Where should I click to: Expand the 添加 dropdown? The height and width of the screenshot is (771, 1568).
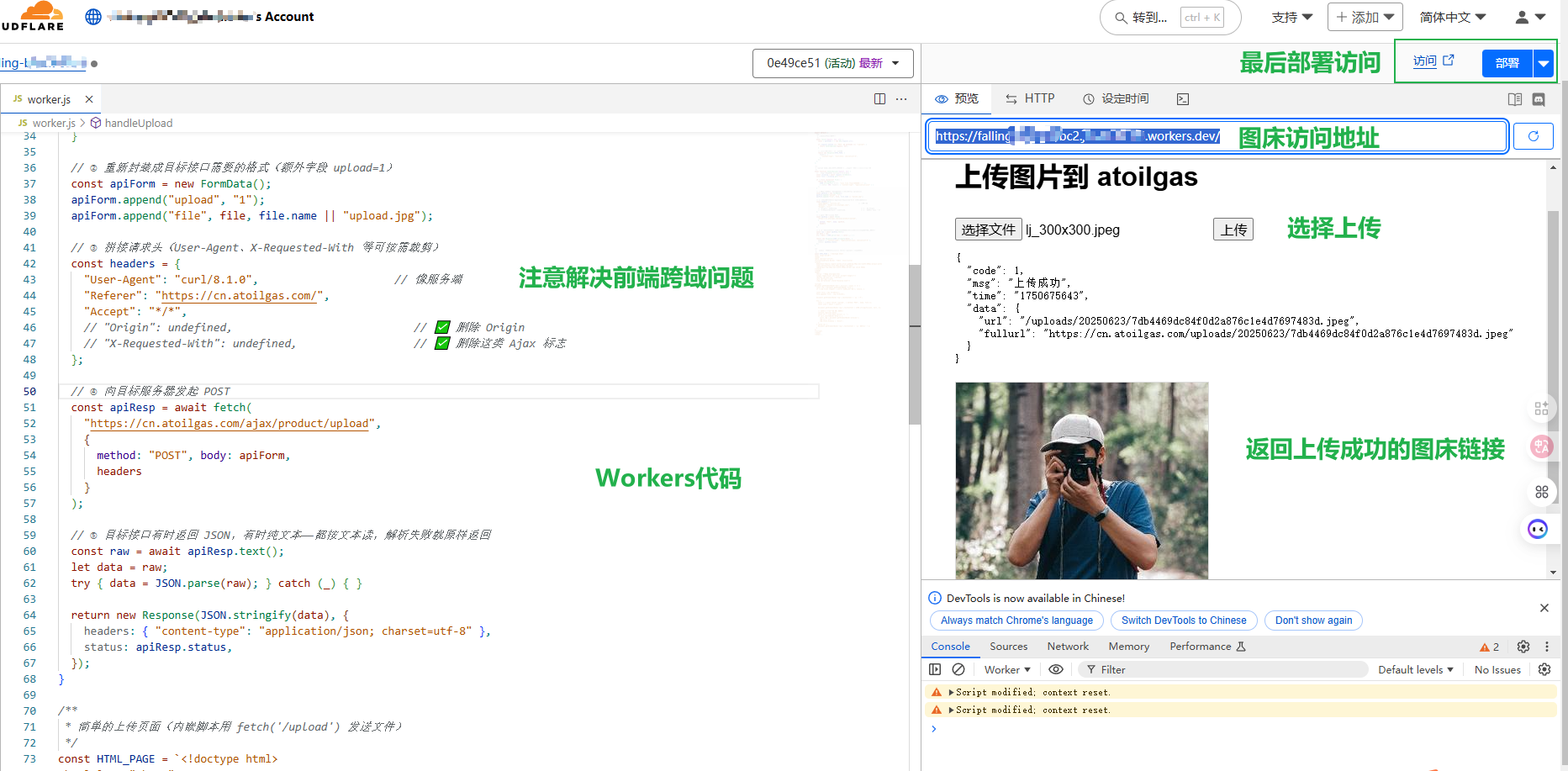coord(1365,17)
